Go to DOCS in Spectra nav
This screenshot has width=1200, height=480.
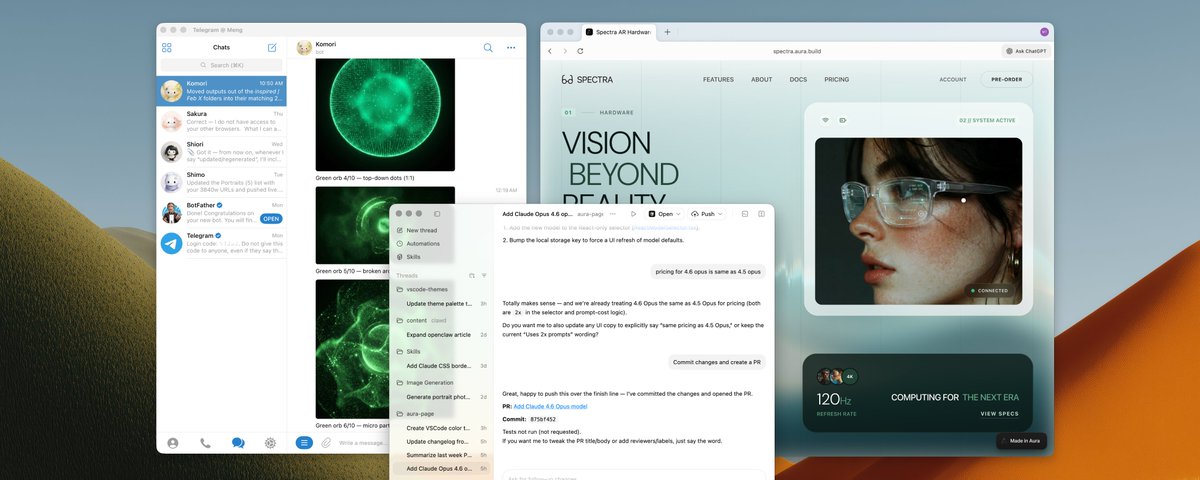798,80
